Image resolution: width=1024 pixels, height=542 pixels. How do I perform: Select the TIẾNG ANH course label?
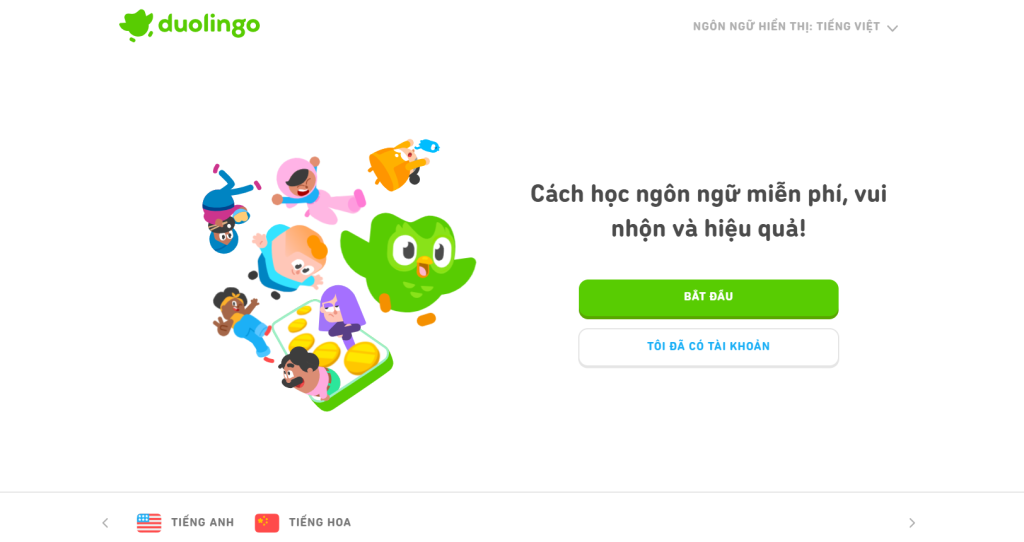[202, 522]
